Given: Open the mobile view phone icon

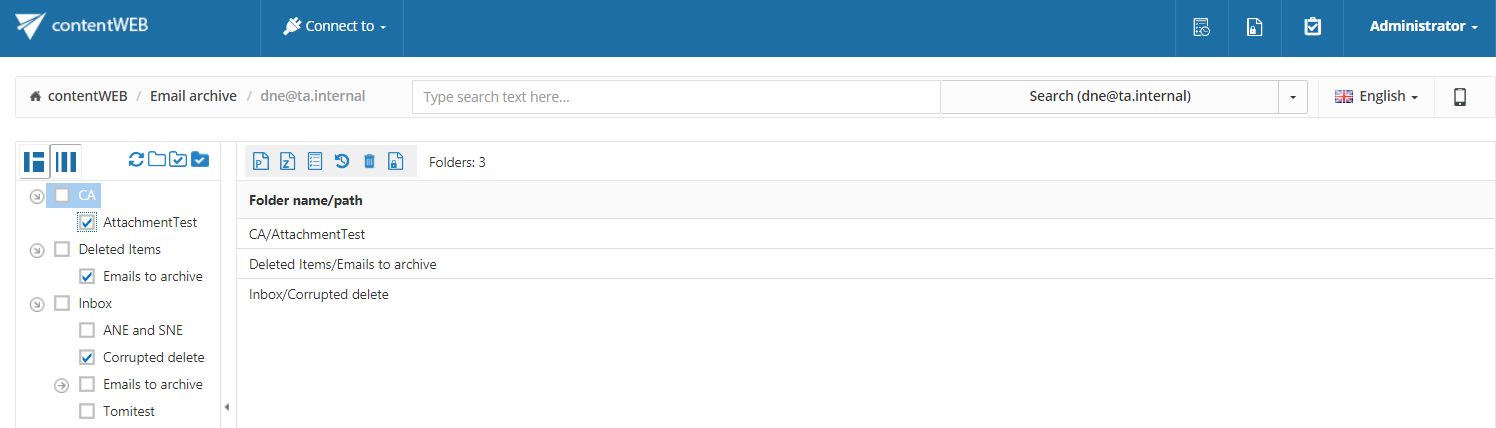Looking at the screenshot, I should tap(1460, 97).
